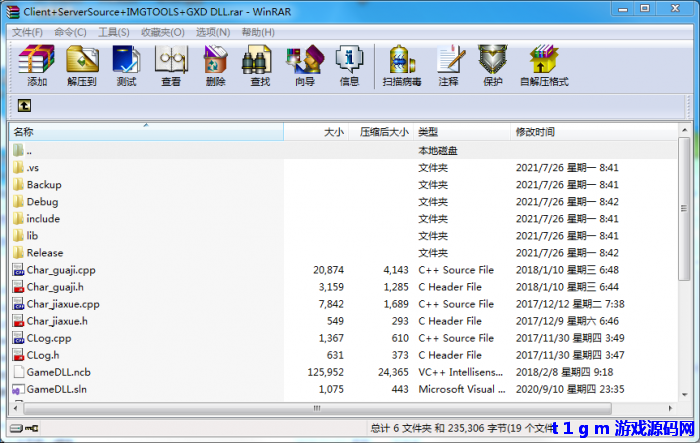Click the CLog.h file icon

point(18,355)
